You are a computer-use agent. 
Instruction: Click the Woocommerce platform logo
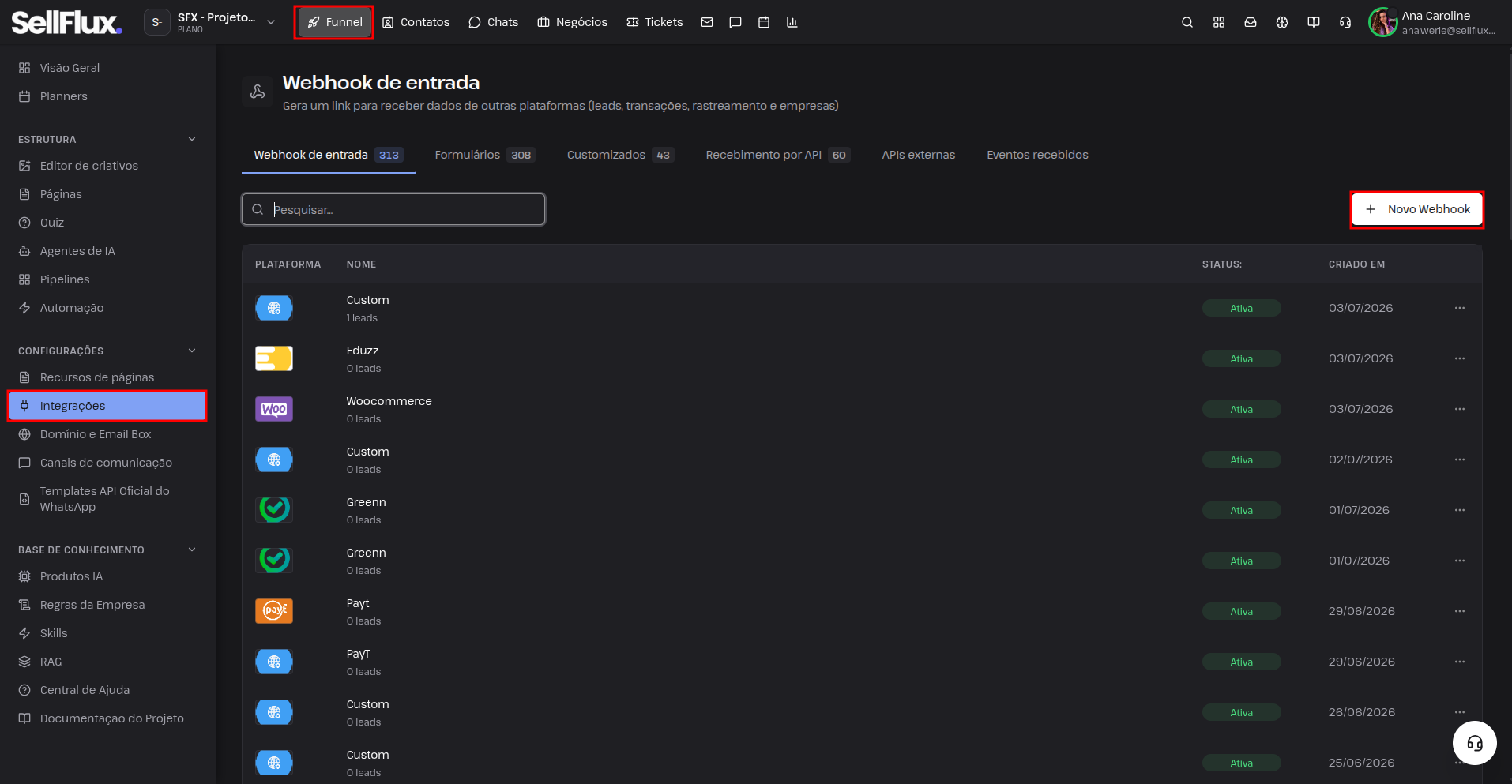point(274,409)
